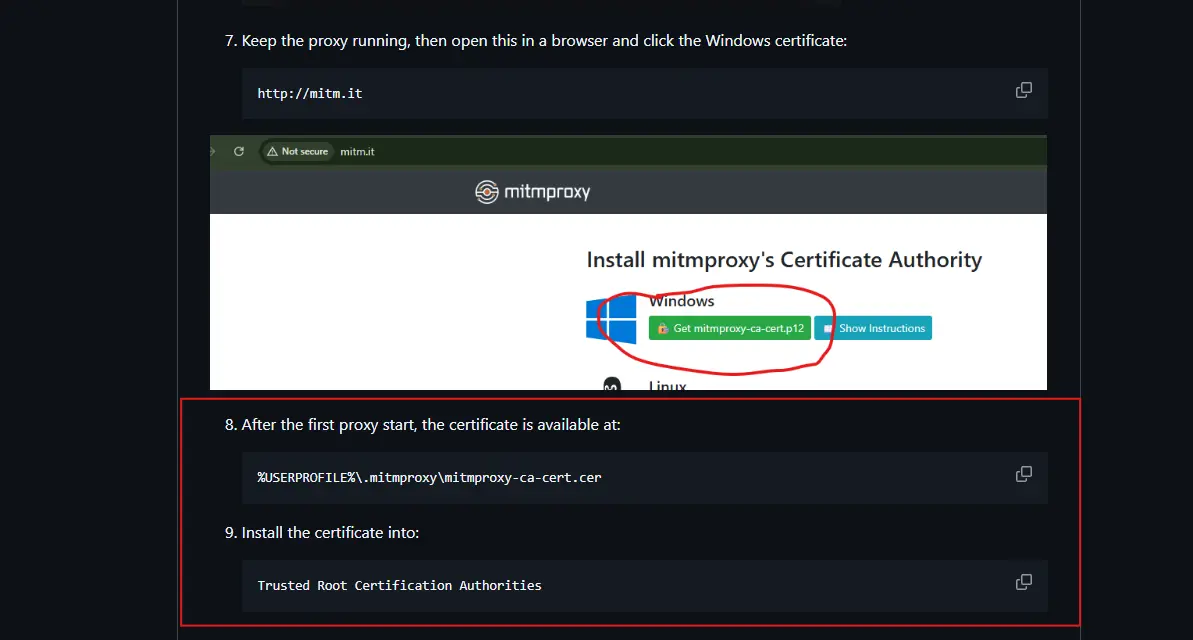The width and height of the screenshot is (1193, 640).
Task: Click the Windows label above cert button
Action: (682, 301)
